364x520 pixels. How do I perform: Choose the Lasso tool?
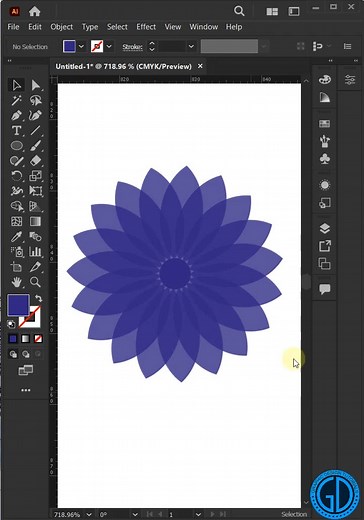(x=35, y=100)
